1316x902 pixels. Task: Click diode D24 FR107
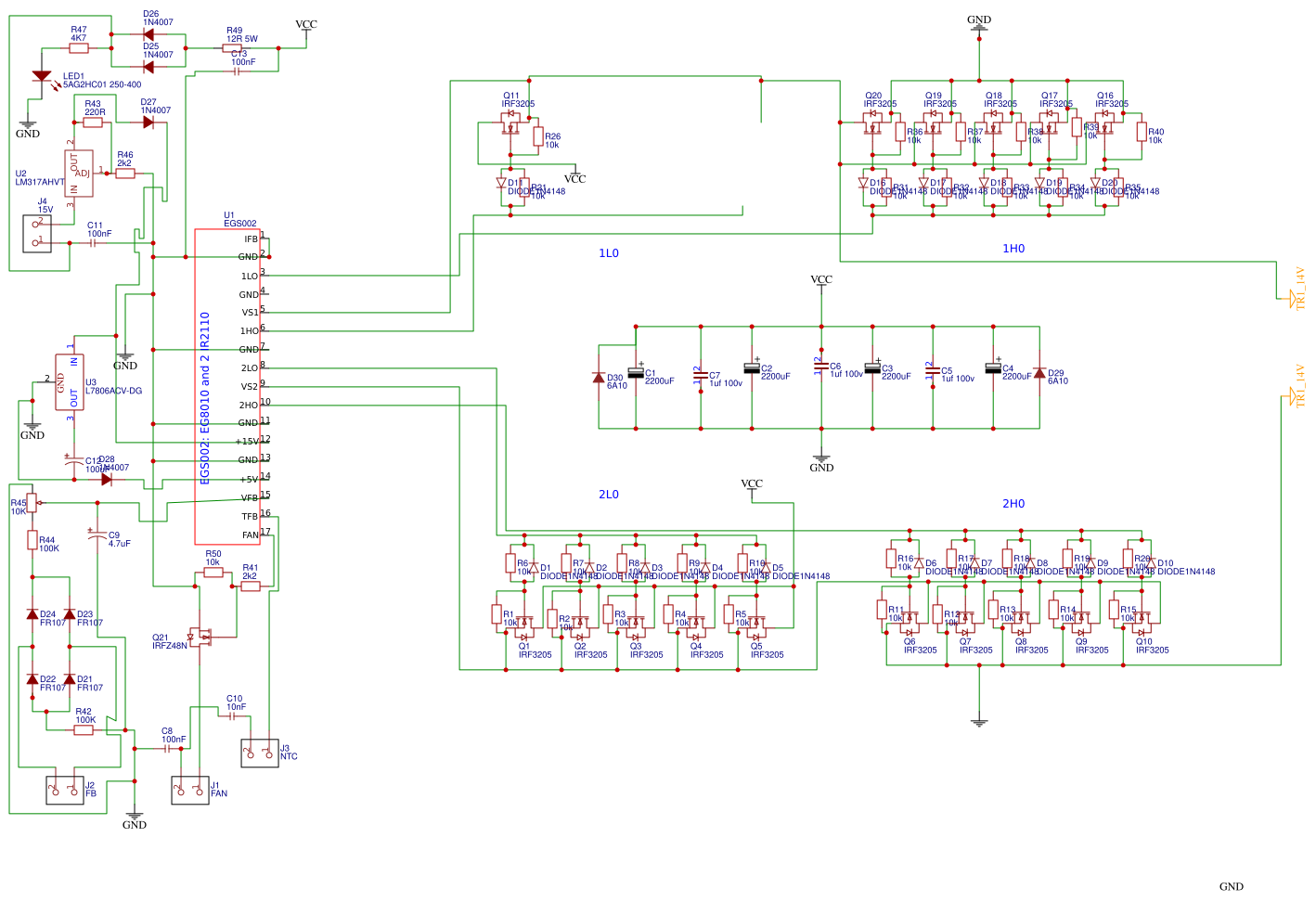[32, 614]
